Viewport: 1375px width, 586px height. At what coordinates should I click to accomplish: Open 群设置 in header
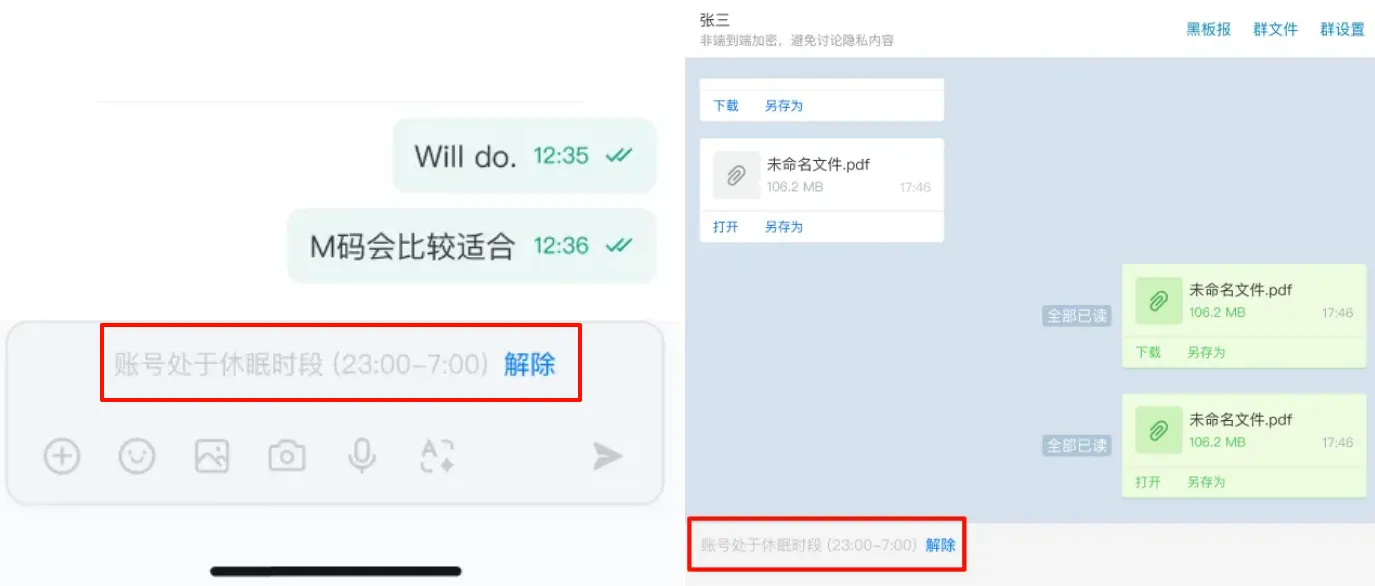(x=1342, y=29)
